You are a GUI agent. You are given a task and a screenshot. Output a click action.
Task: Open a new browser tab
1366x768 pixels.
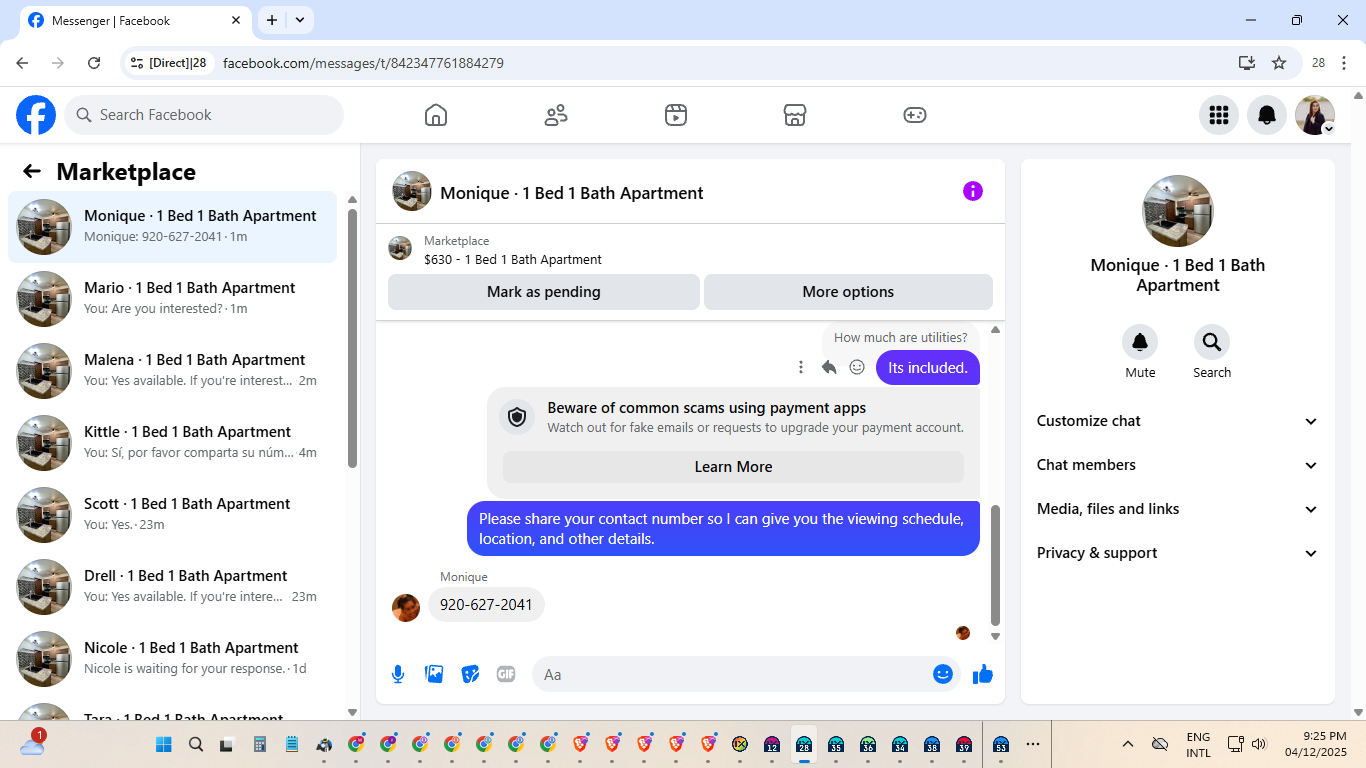pos(271,20)
